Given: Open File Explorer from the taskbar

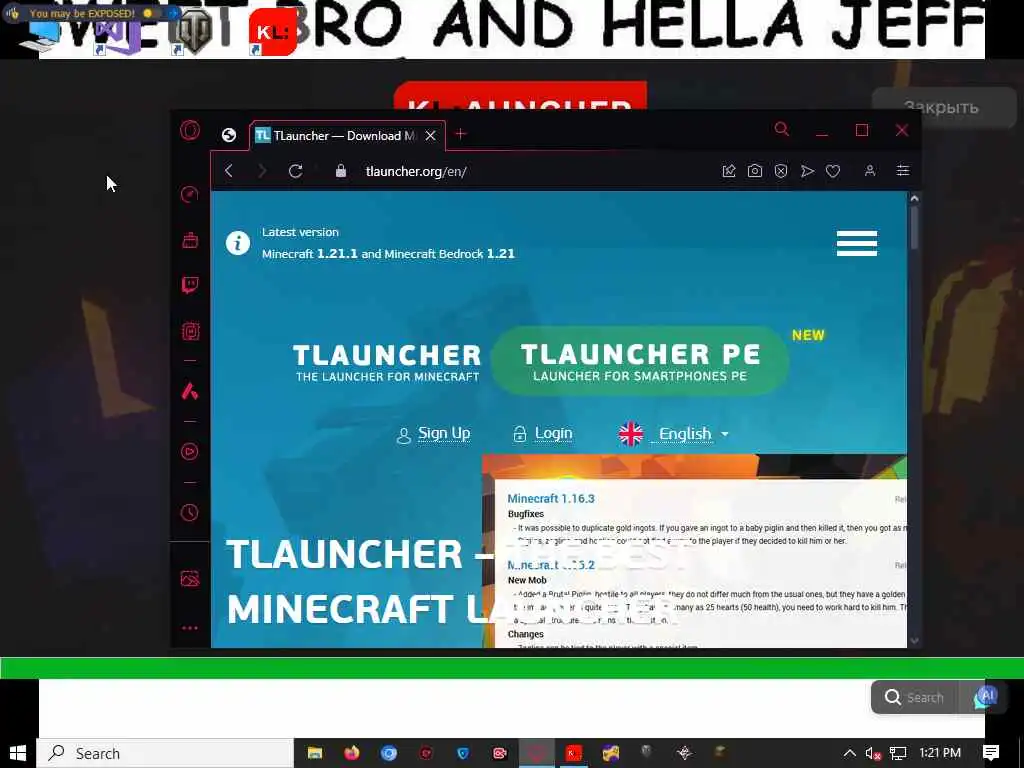Looking at the screenshot, I should (x=315, y=753).
